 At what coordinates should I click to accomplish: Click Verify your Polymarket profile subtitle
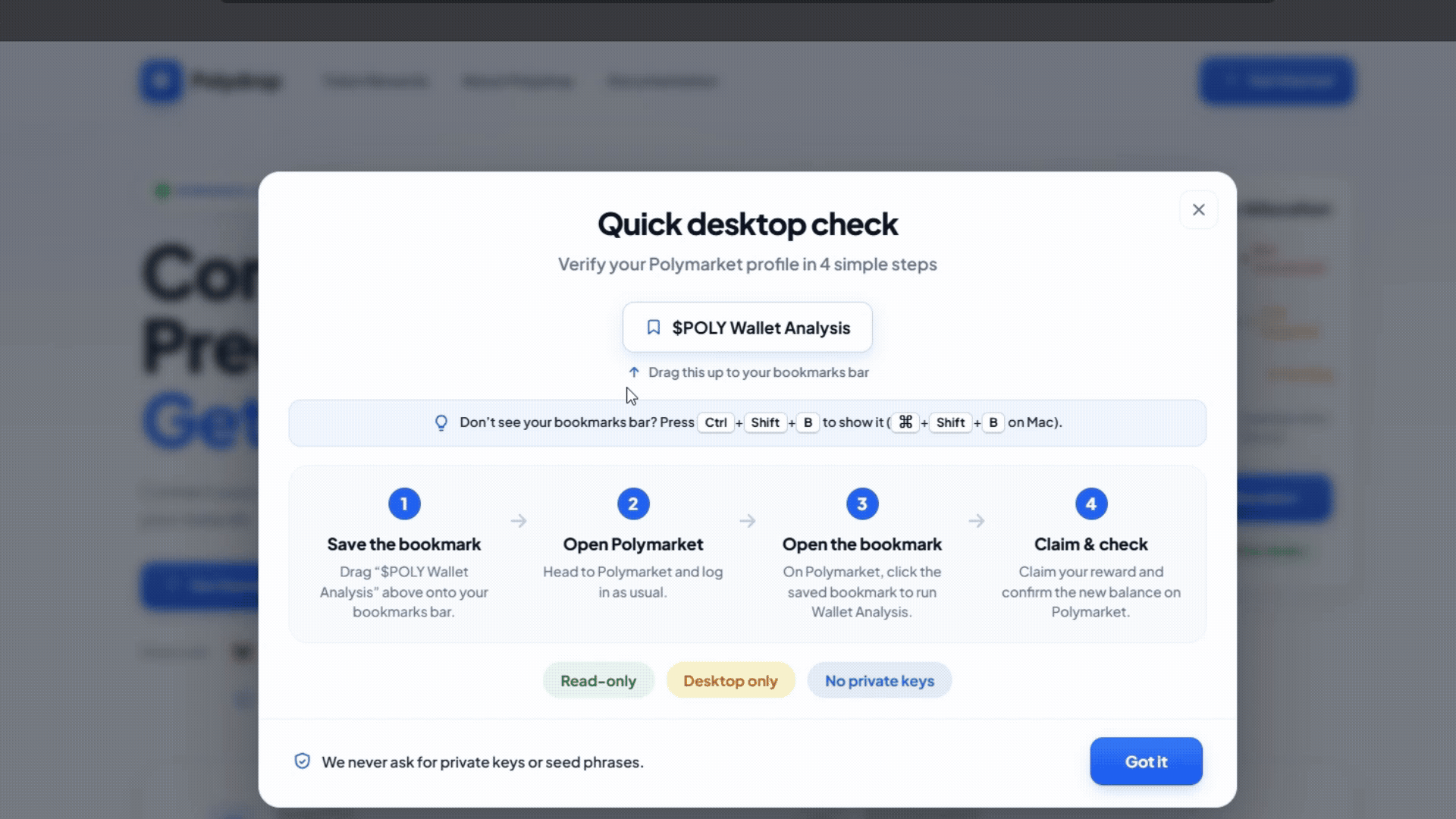click(748, 265)
